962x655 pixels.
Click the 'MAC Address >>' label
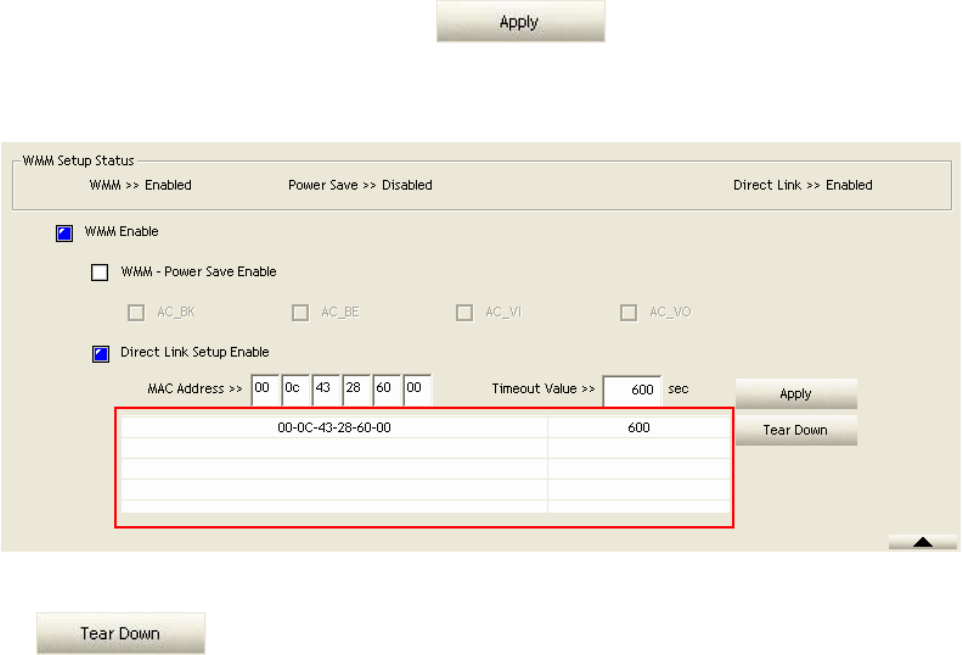195,389
